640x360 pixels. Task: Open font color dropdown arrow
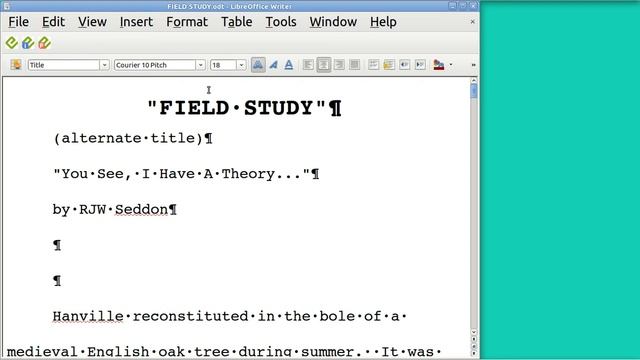[x=451, y=64]
